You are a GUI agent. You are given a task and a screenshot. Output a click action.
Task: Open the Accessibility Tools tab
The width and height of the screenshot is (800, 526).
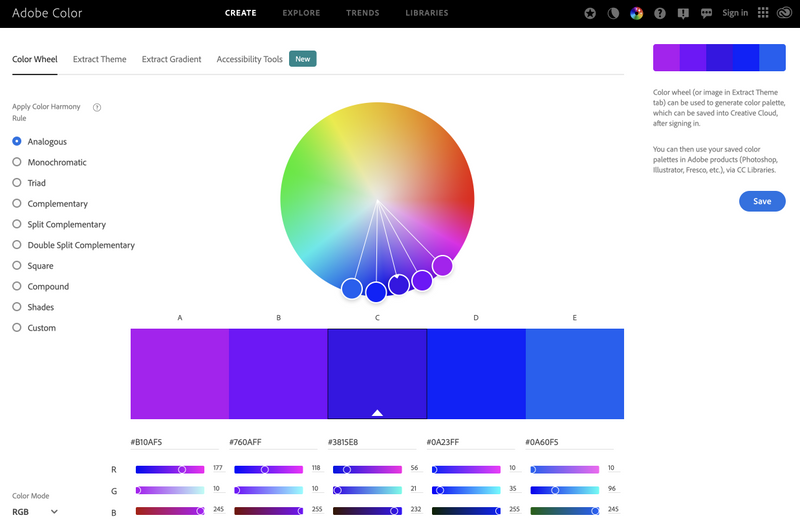coord(249,59)
